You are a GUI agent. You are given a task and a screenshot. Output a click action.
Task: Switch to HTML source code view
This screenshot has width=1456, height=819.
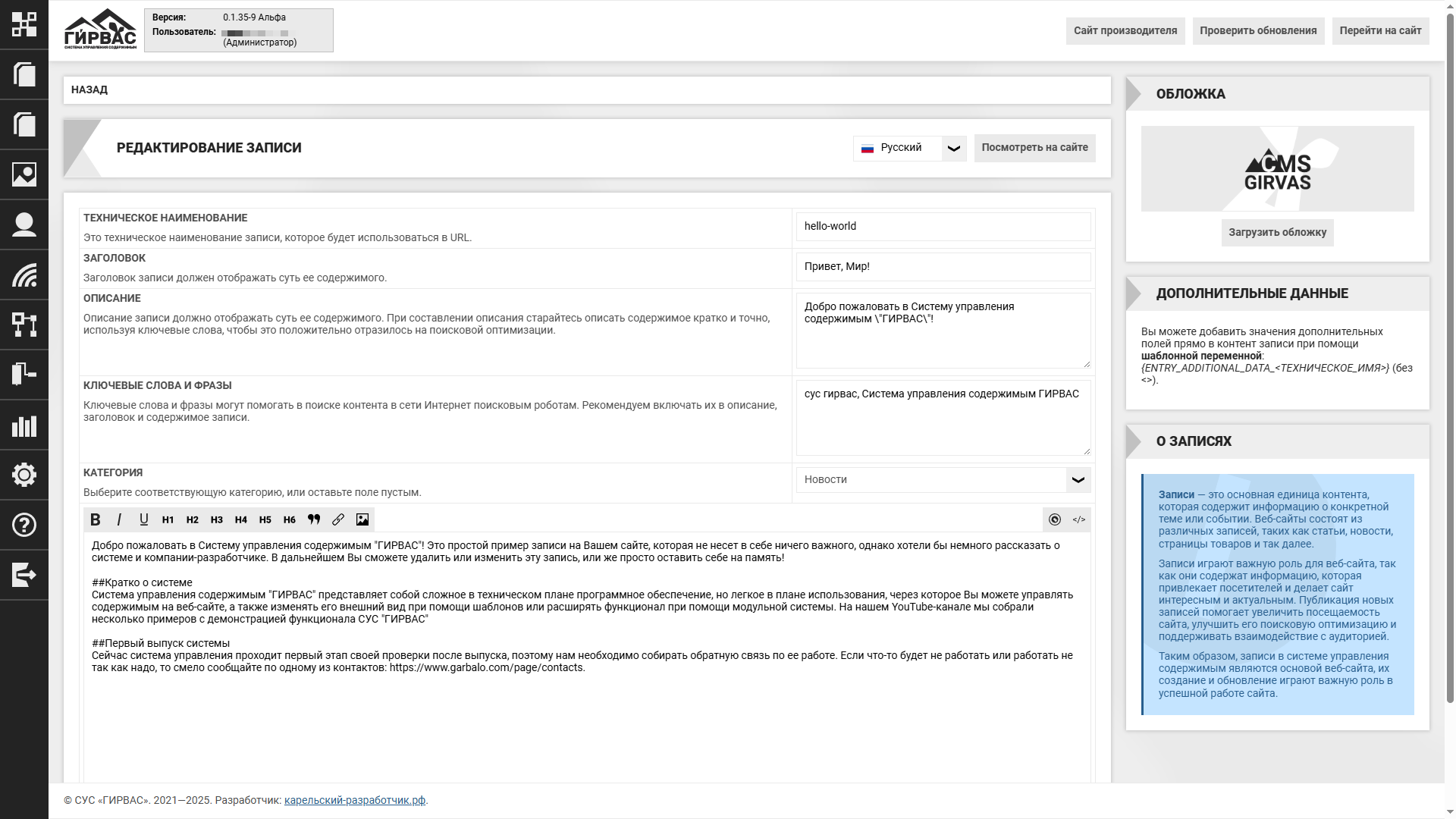(1079, 519)
